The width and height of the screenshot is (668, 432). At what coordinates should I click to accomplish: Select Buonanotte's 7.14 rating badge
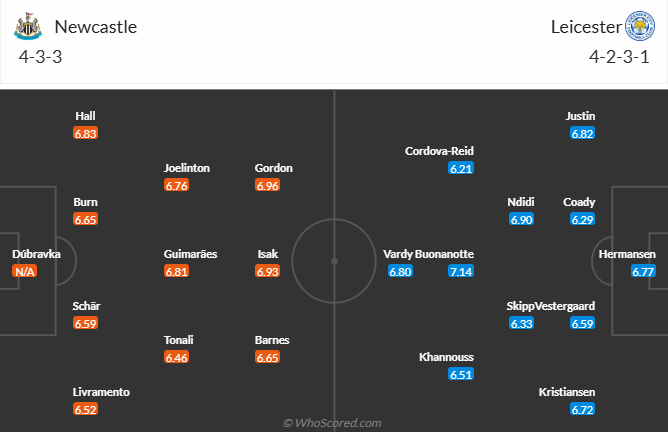[x=461, y=271]
